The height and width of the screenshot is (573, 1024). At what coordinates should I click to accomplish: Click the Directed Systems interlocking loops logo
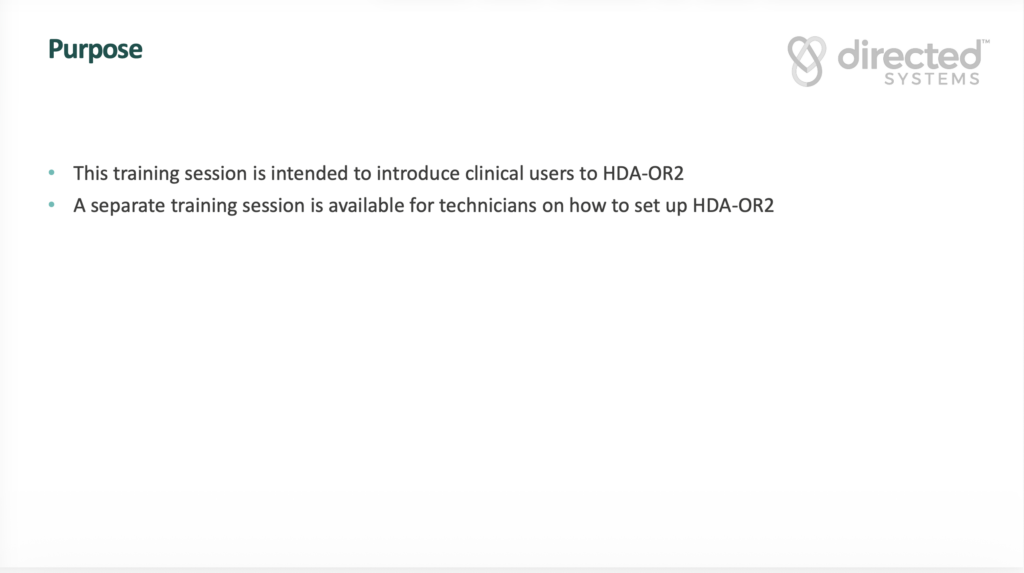(x=807, y=61)
